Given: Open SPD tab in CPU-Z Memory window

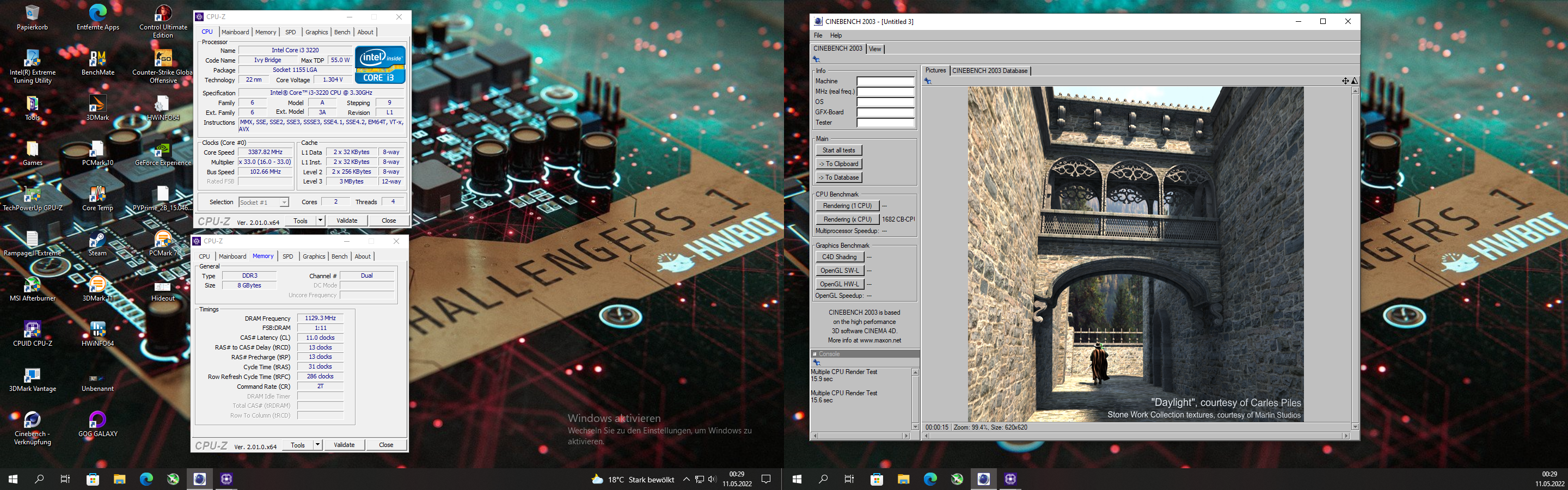Looking at the screenshot, I should click(288, 257).
